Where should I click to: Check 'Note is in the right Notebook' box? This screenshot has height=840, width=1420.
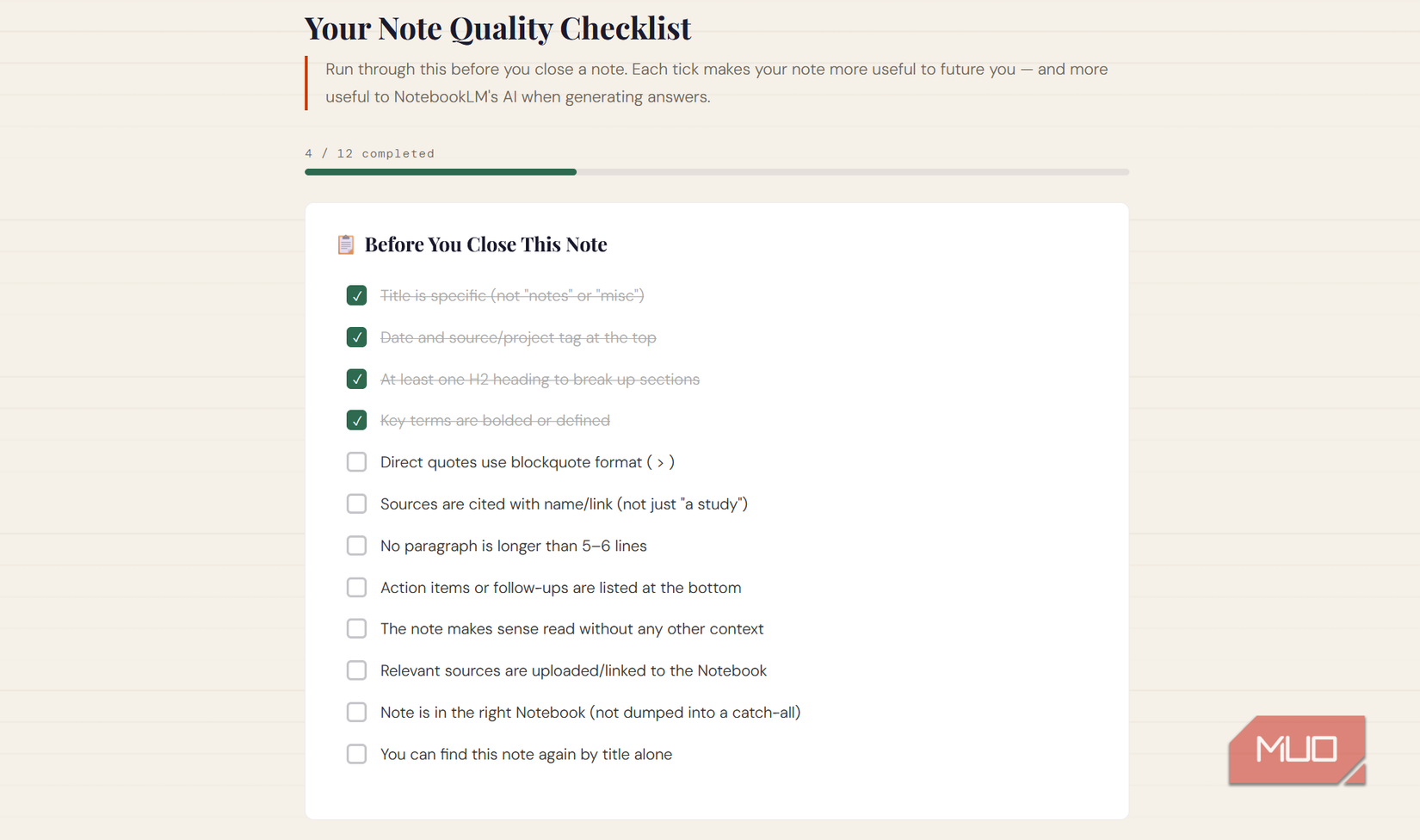click(x=356, y=713)
